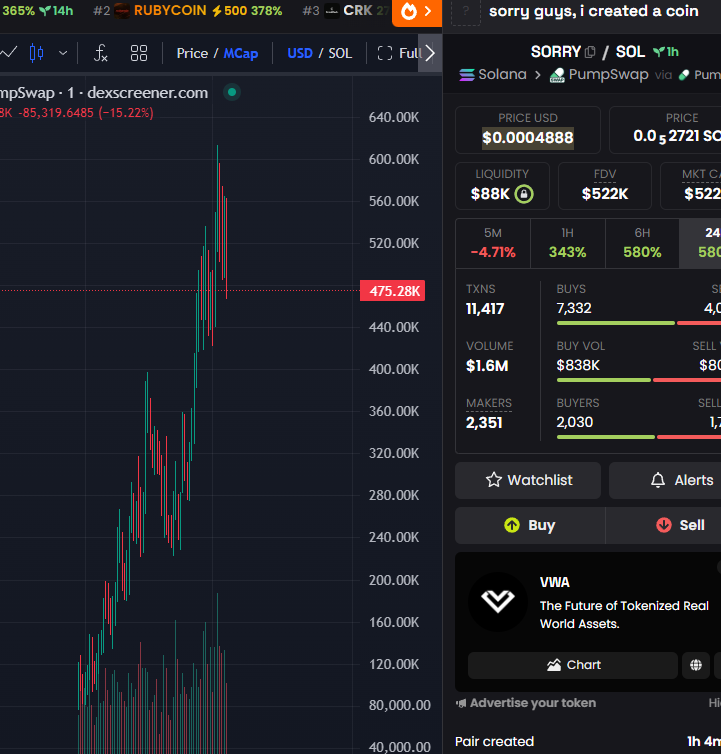Open the multi-chart layout grid icon

pyautogui.click(x=139, y=53)
